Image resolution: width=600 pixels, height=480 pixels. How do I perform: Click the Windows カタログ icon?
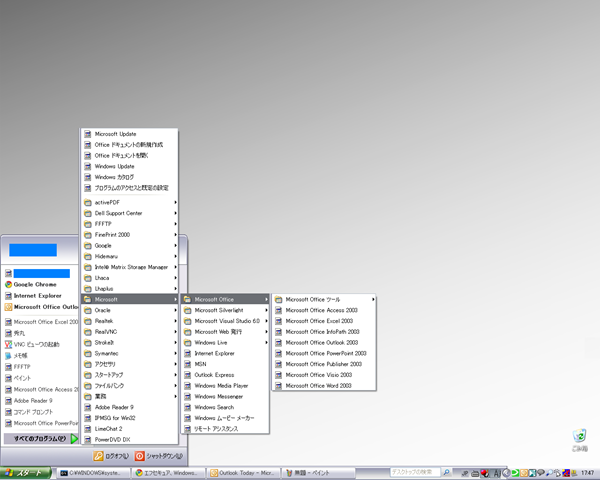tap(88, 177)
